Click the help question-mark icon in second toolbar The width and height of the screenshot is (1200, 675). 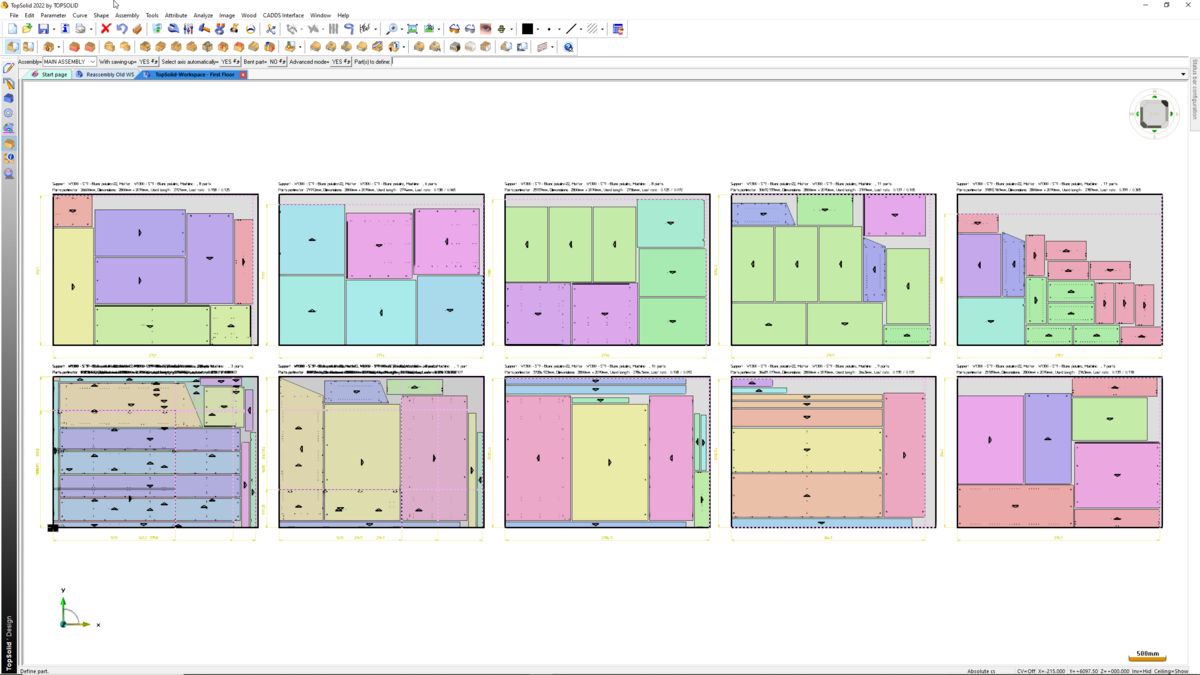pyautogui.click(x=568, y=47)
